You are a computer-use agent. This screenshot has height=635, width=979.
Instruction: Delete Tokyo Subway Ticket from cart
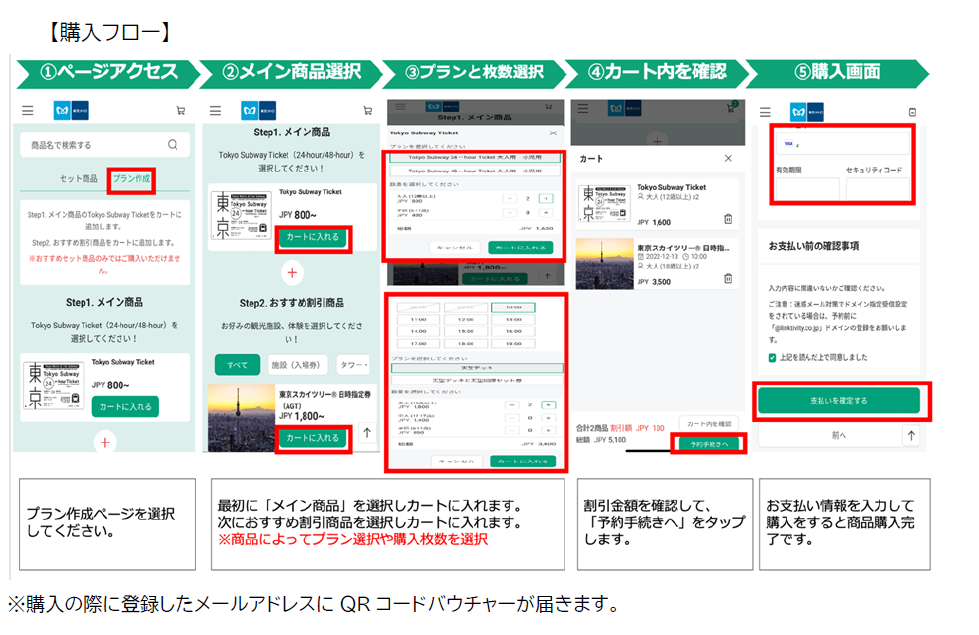[x=728, y=219]
